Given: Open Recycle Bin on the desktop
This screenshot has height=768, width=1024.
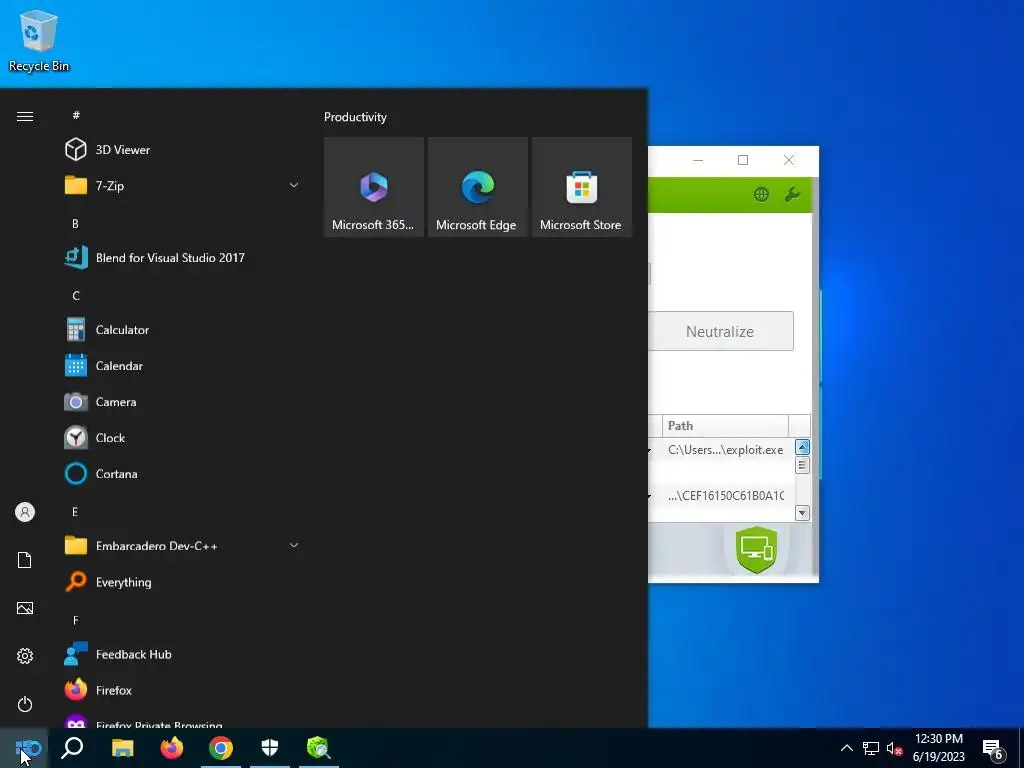Looking at the screenshot, I should pyautogui.click(x=39, y=40).
